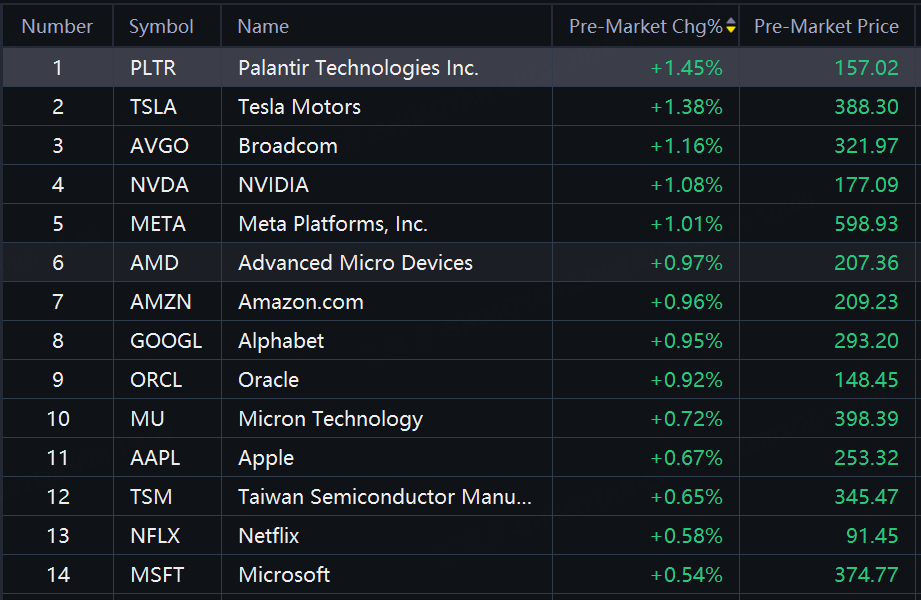Image resolution: width=921 pixels, height=600 pixels.
Task: Open Meta Platforms, Inc. in the list
Action: 333,224
